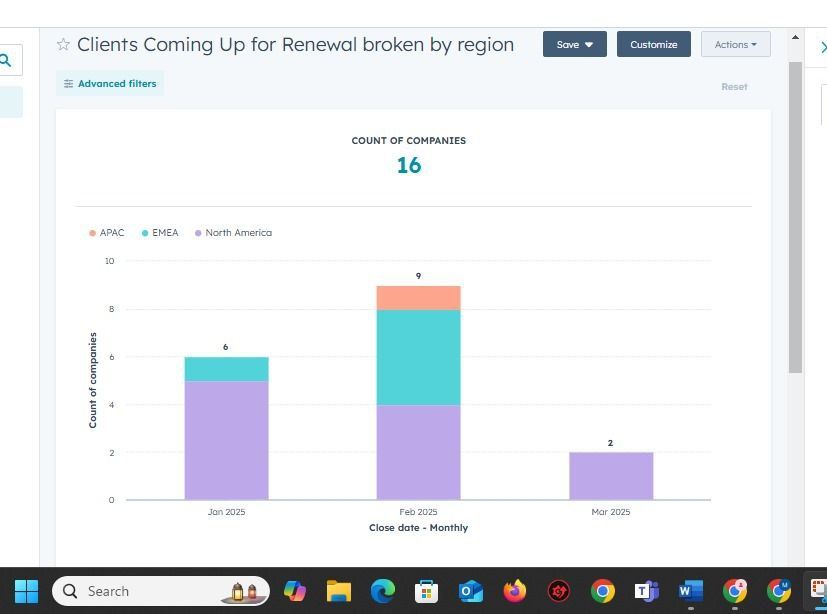This screenshot has width=827, height=614.
Task: Expand the Actions dropdown
Action: 735,44
